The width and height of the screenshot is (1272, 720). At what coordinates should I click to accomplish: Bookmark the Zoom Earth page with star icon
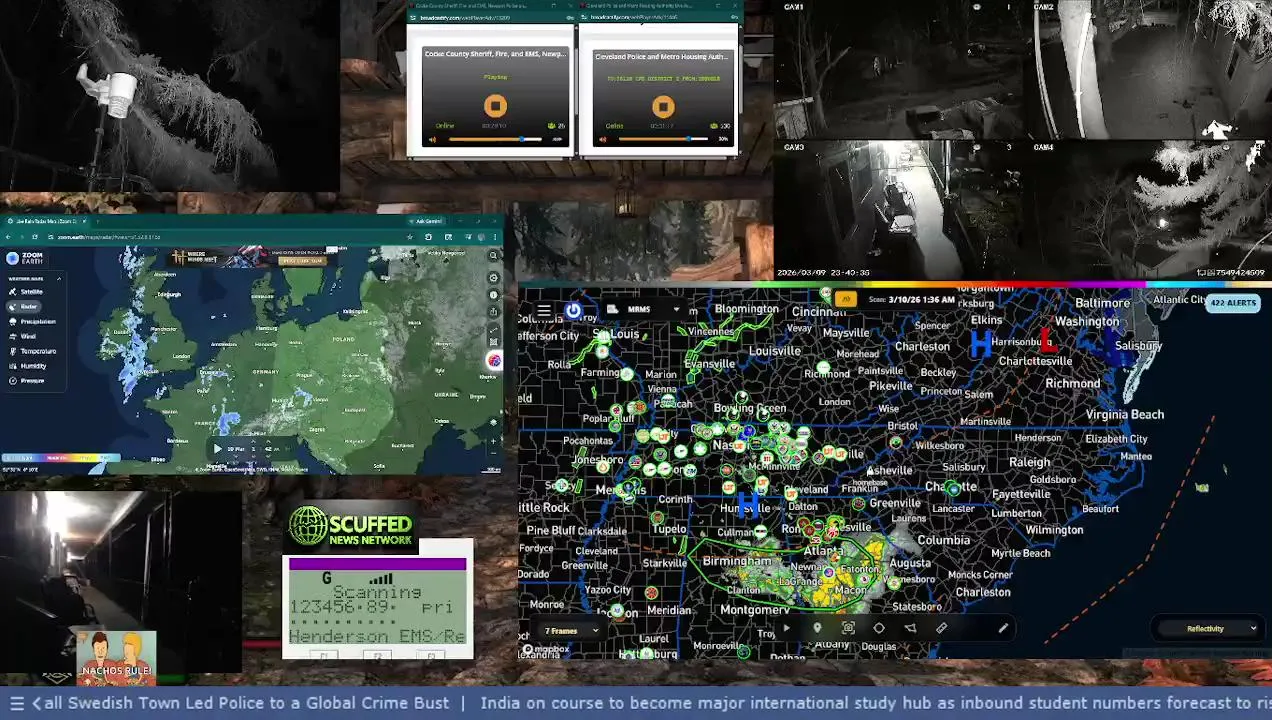(411, 237)
